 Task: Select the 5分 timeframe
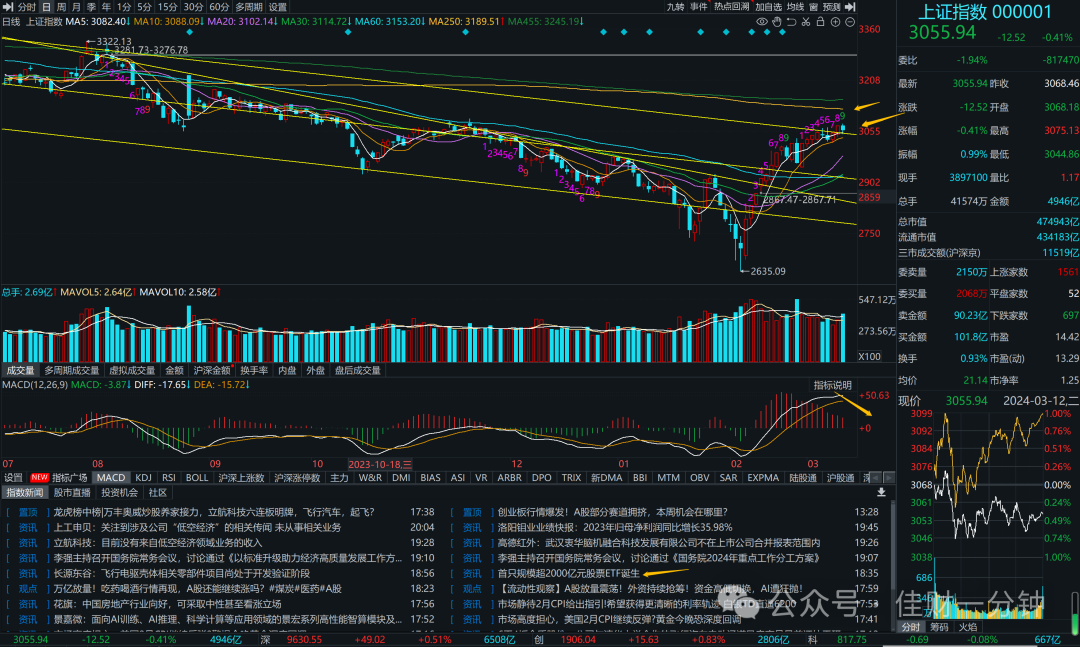pos(144,7)
